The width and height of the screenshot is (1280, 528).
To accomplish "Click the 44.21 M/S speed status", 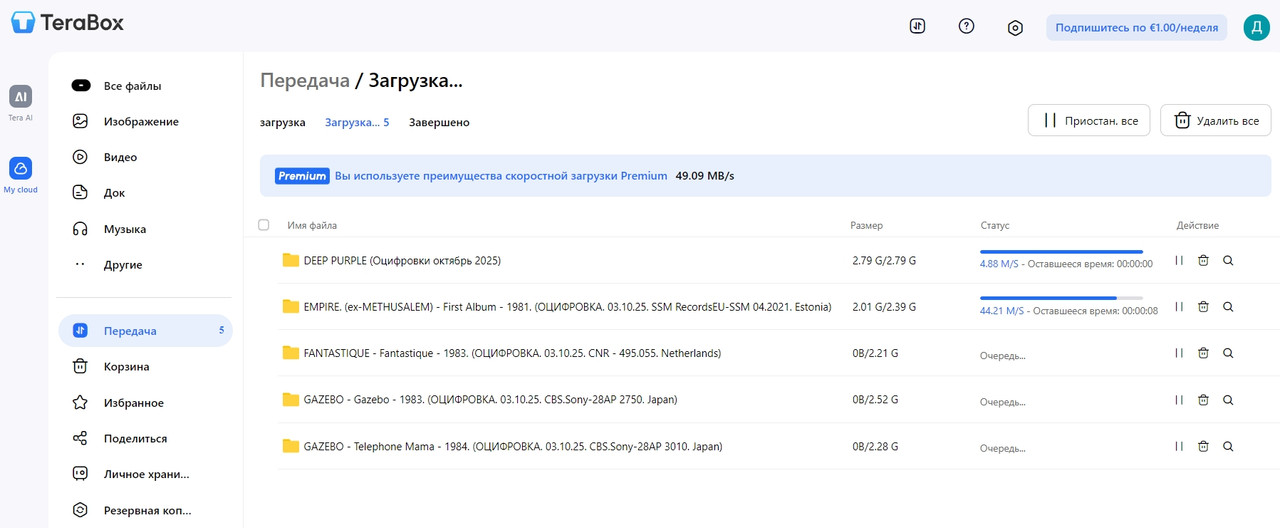I will pos(1002,311).
